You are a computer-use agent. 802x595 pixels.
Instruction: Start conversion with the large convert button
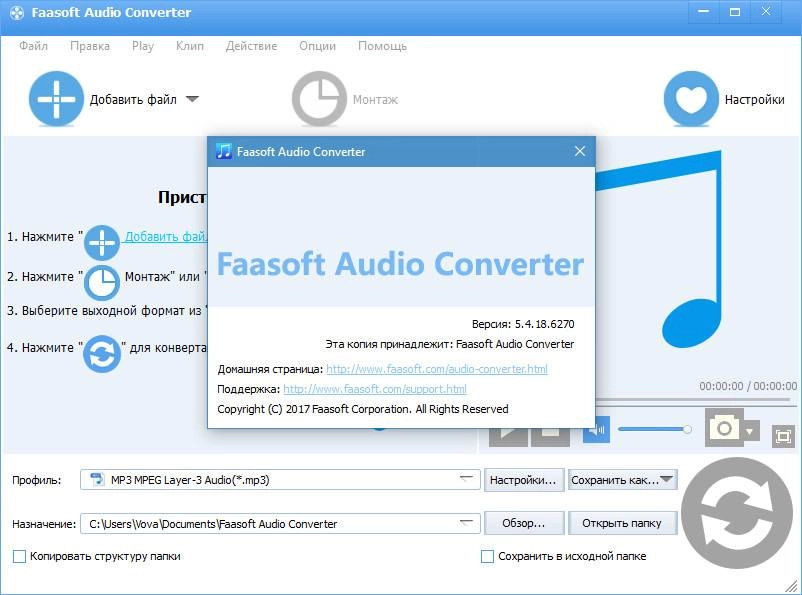pyautogui.click(x=737, y=513)
